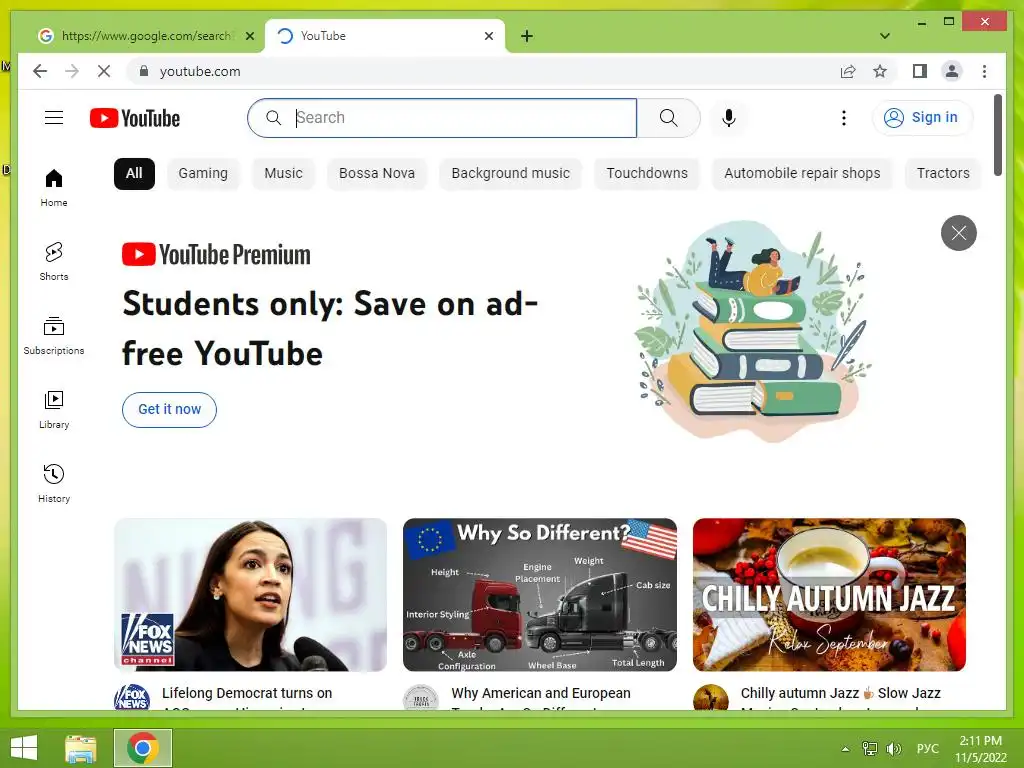Click the padlock site info icon
The width and height of the screenshot is (1024, 768).
pos(144,71)
